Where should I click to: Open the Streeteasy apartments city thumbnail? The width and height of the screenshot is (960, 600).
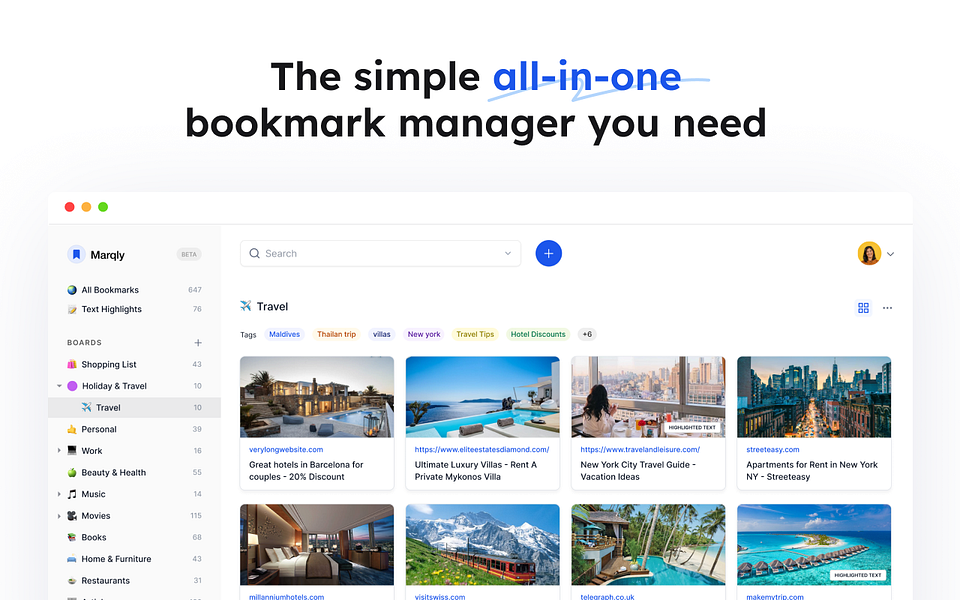click(814, 397)
